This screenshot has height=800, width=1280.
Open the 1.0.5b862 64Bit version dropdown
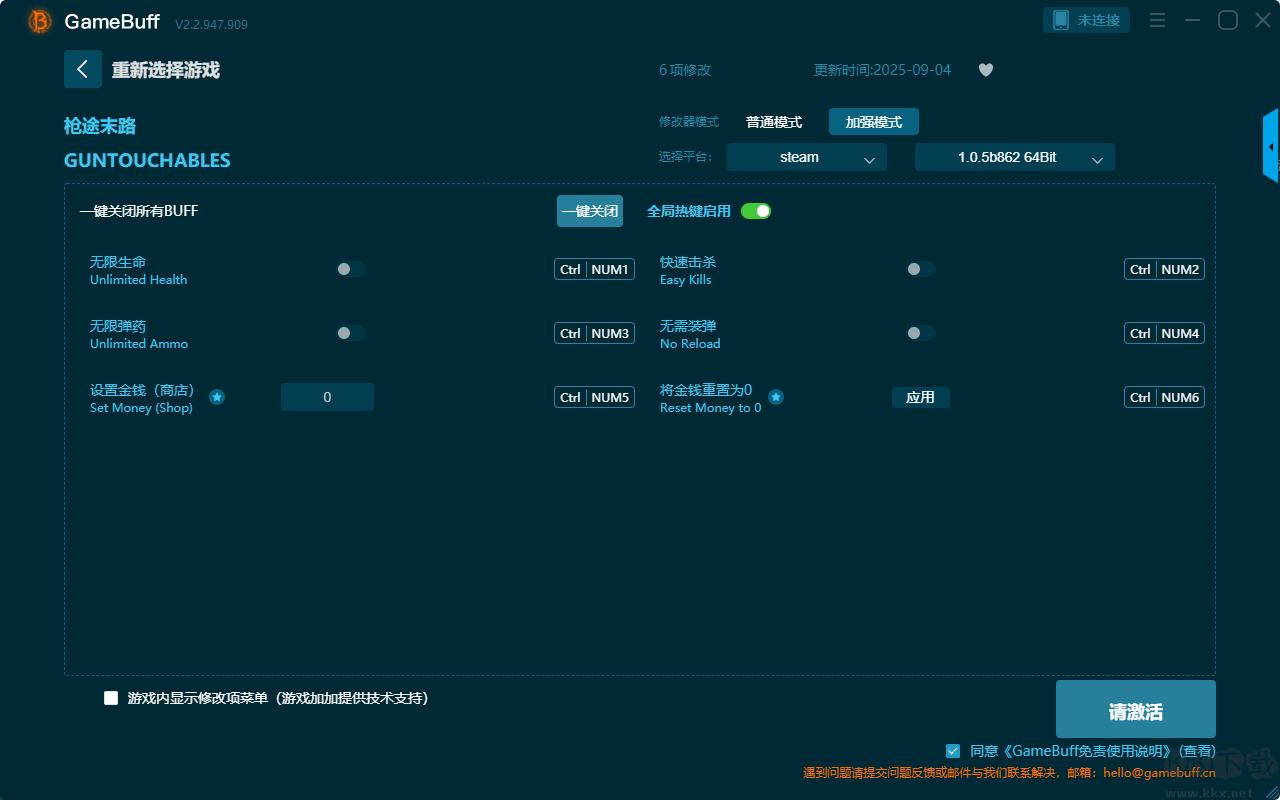pyautogui.click(x=1014, y=157)
